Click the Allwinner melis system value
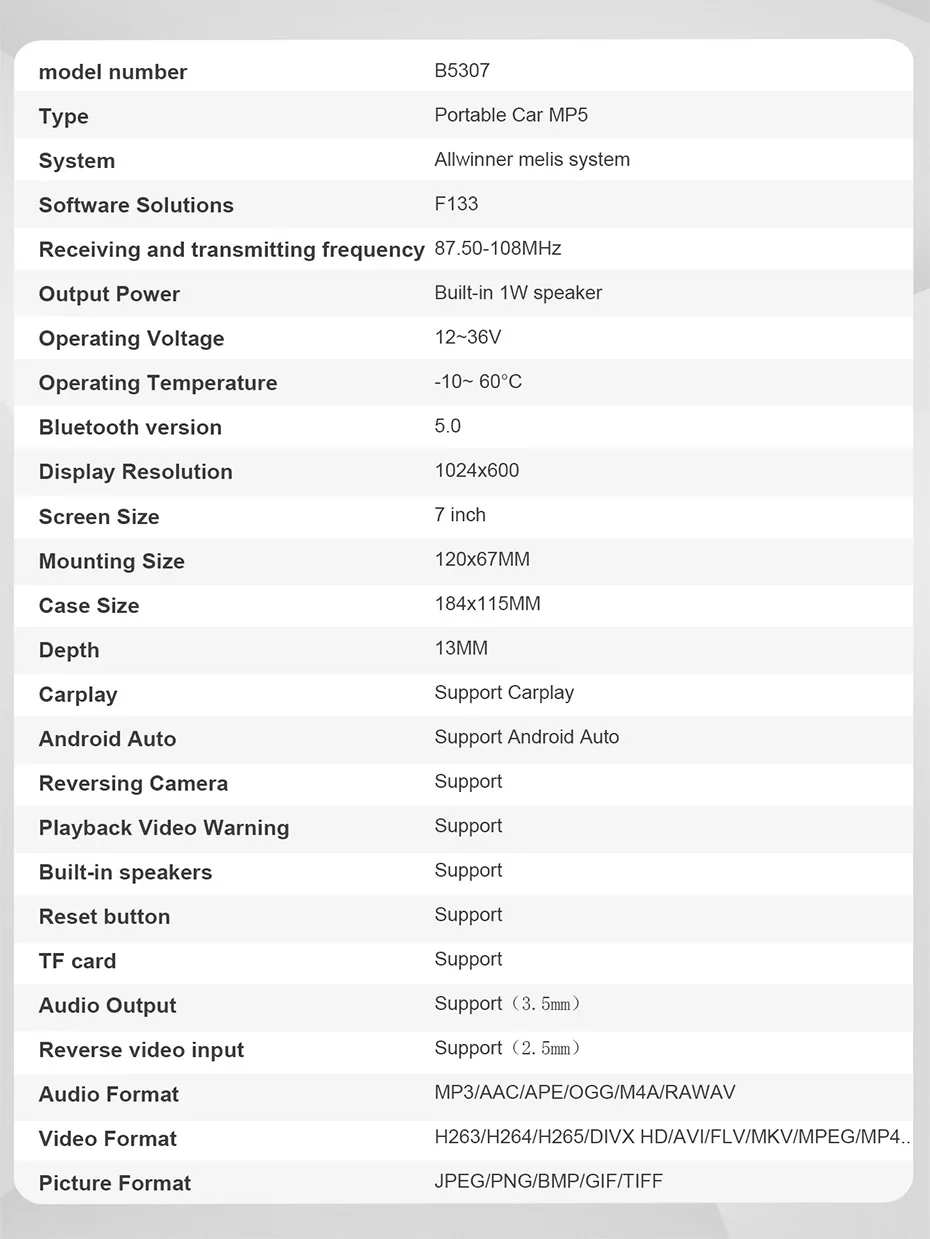This screenshot has width=930, height=1239. 532,160
